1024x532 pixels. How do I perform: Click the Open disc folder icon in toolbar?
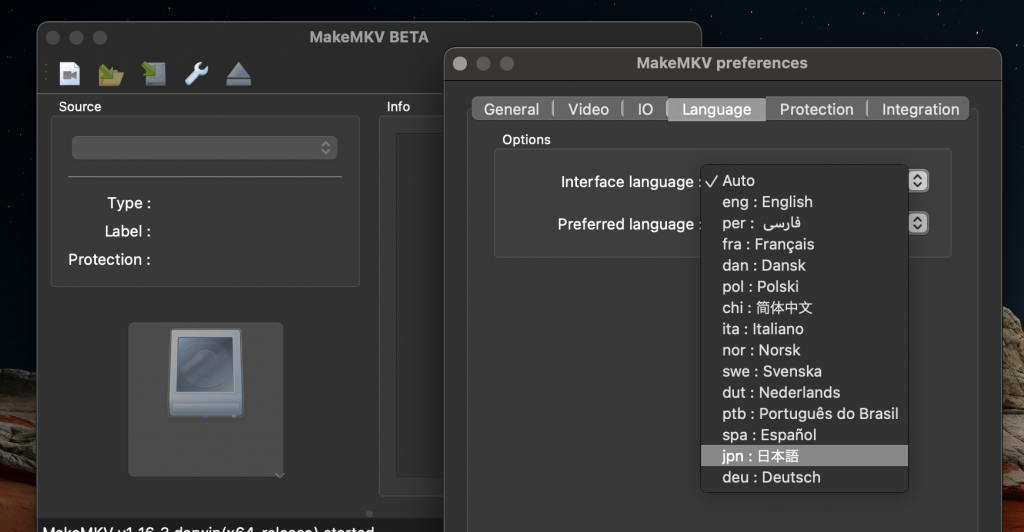(111, 74)
